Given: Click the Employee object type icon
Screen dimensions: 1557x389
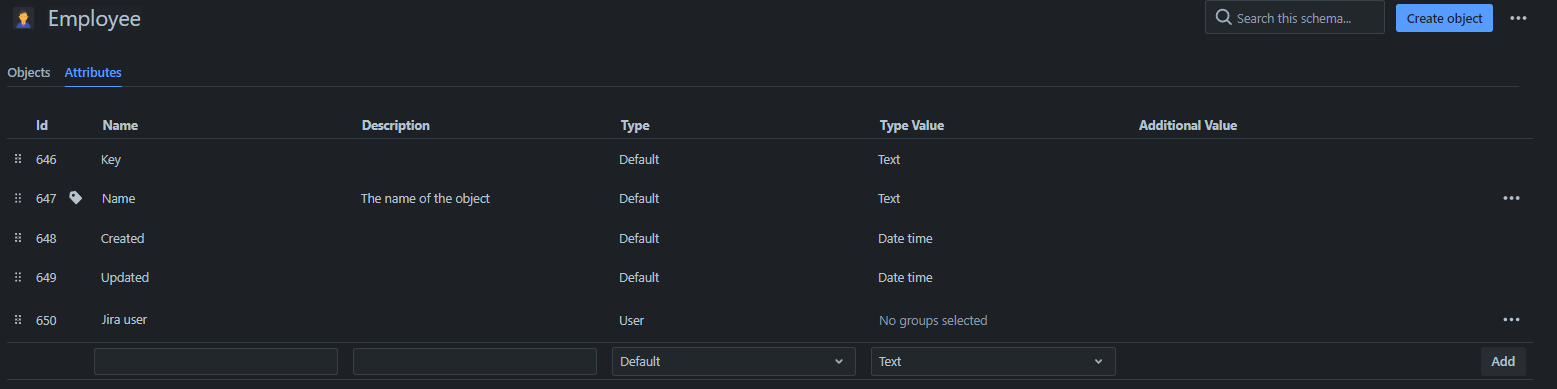Looking at the screenshot, I should [23, 18].
